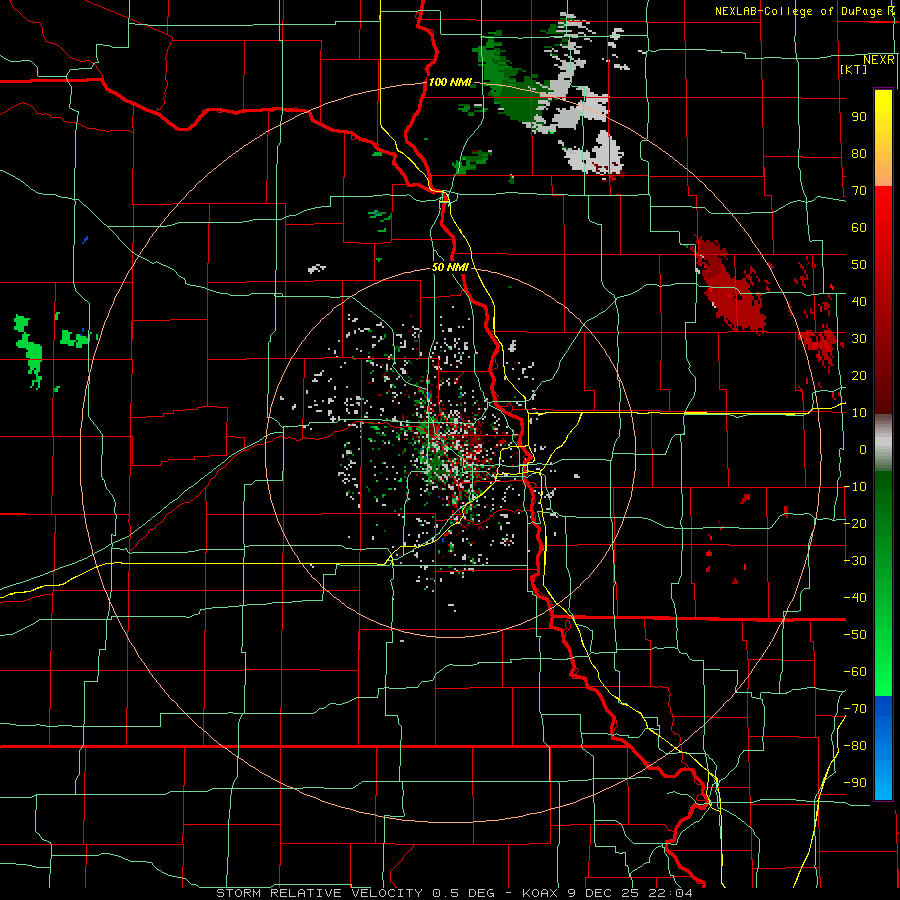Select the 100 NMI range ring label
The width and height of the screenshot is (900, 900).
click(x=451, y=82)
